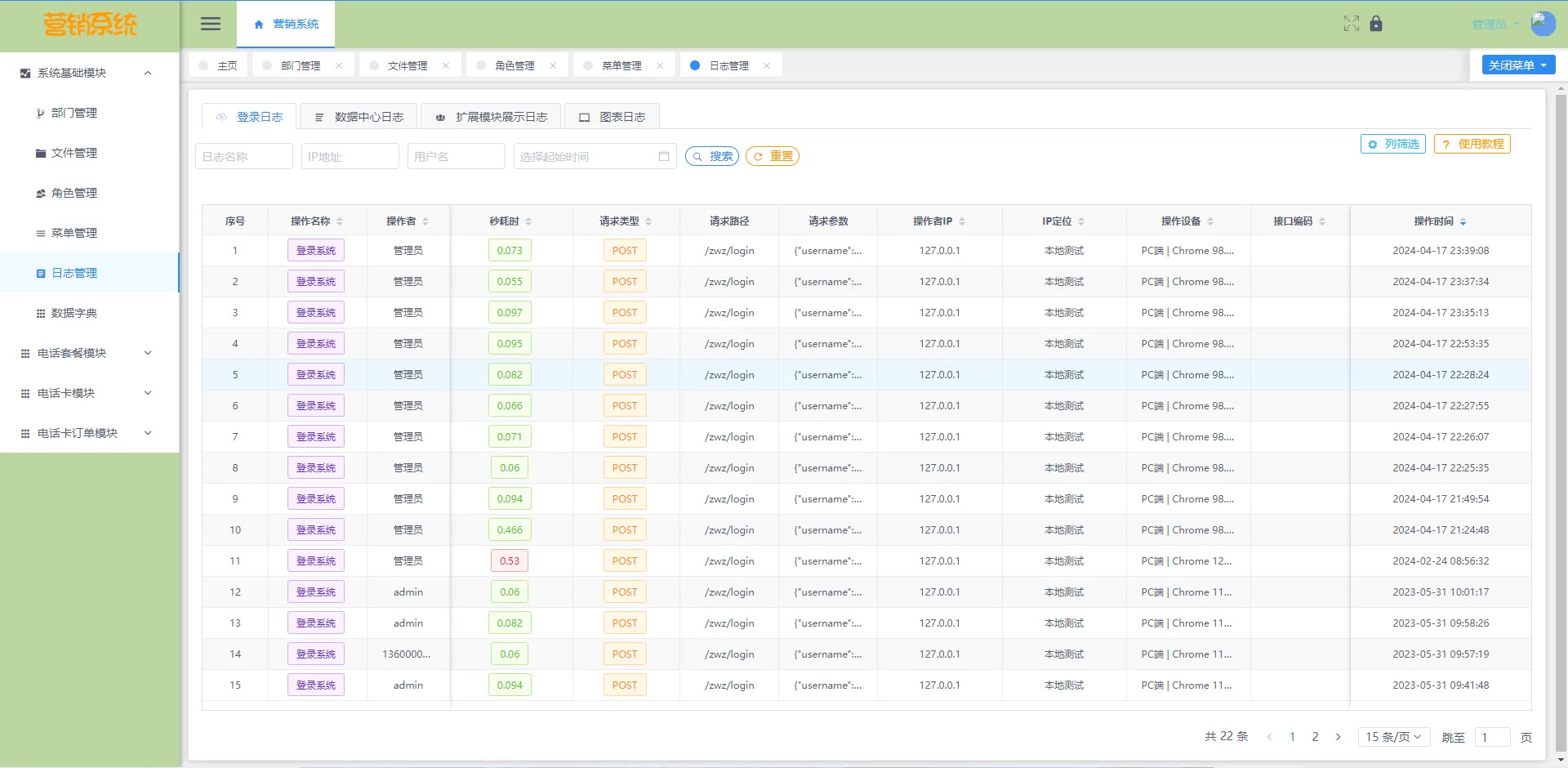
Task: Click the lock screen icon
Action: tap(1376, 24)
